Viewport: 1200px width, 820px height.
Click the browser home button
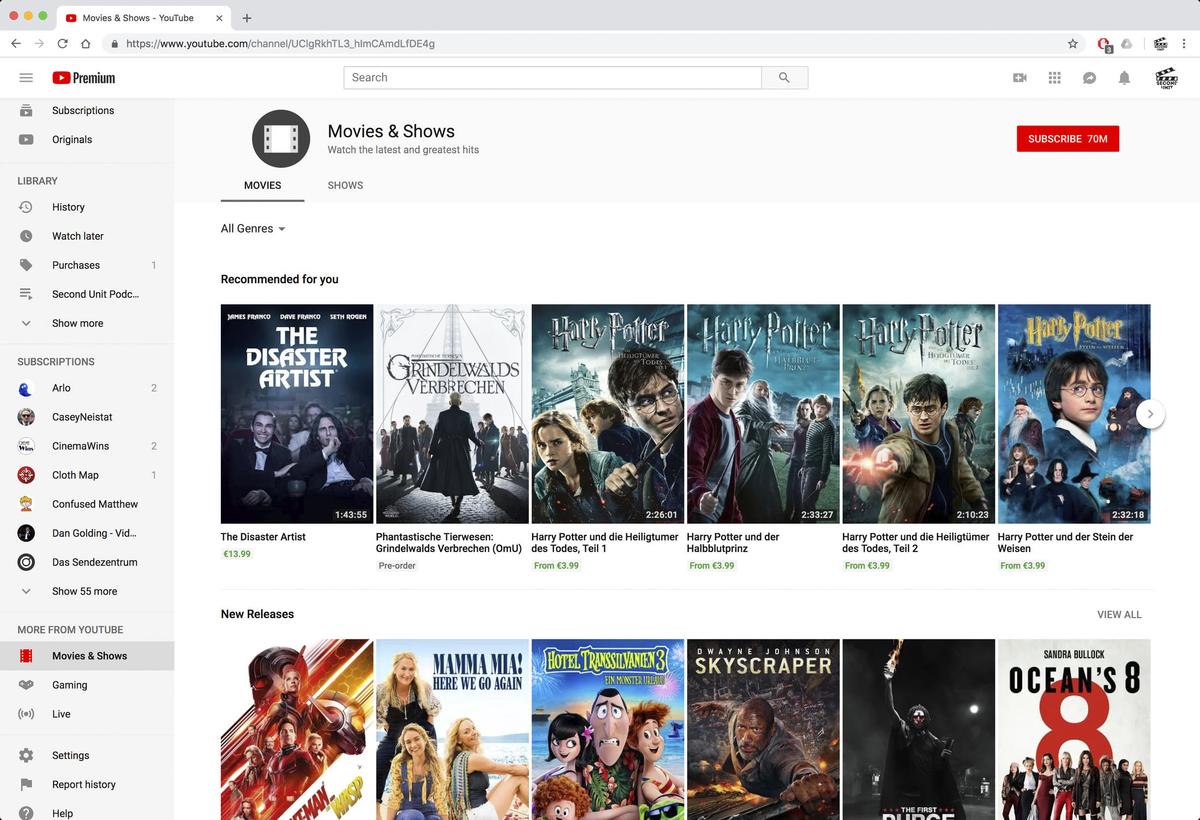click(x=86, y=44)
